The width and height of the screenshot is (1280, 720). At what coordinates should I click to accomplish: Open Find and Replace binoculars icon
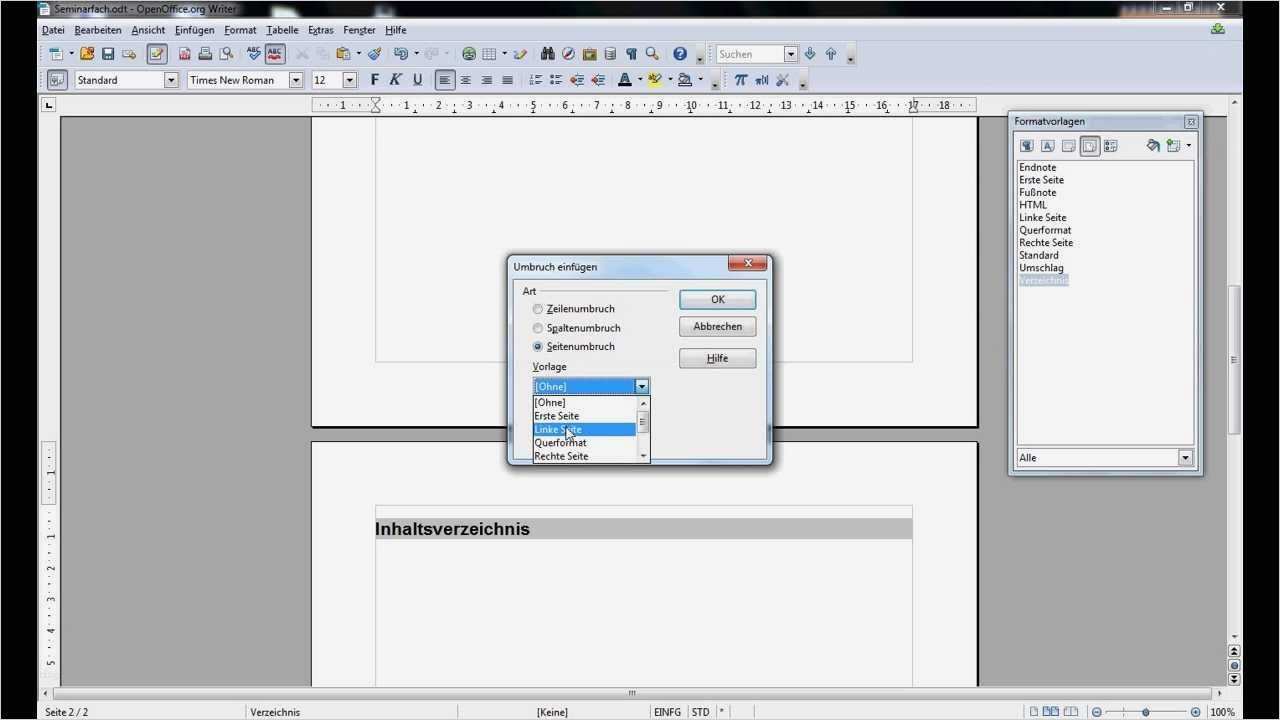coord(547,54)
